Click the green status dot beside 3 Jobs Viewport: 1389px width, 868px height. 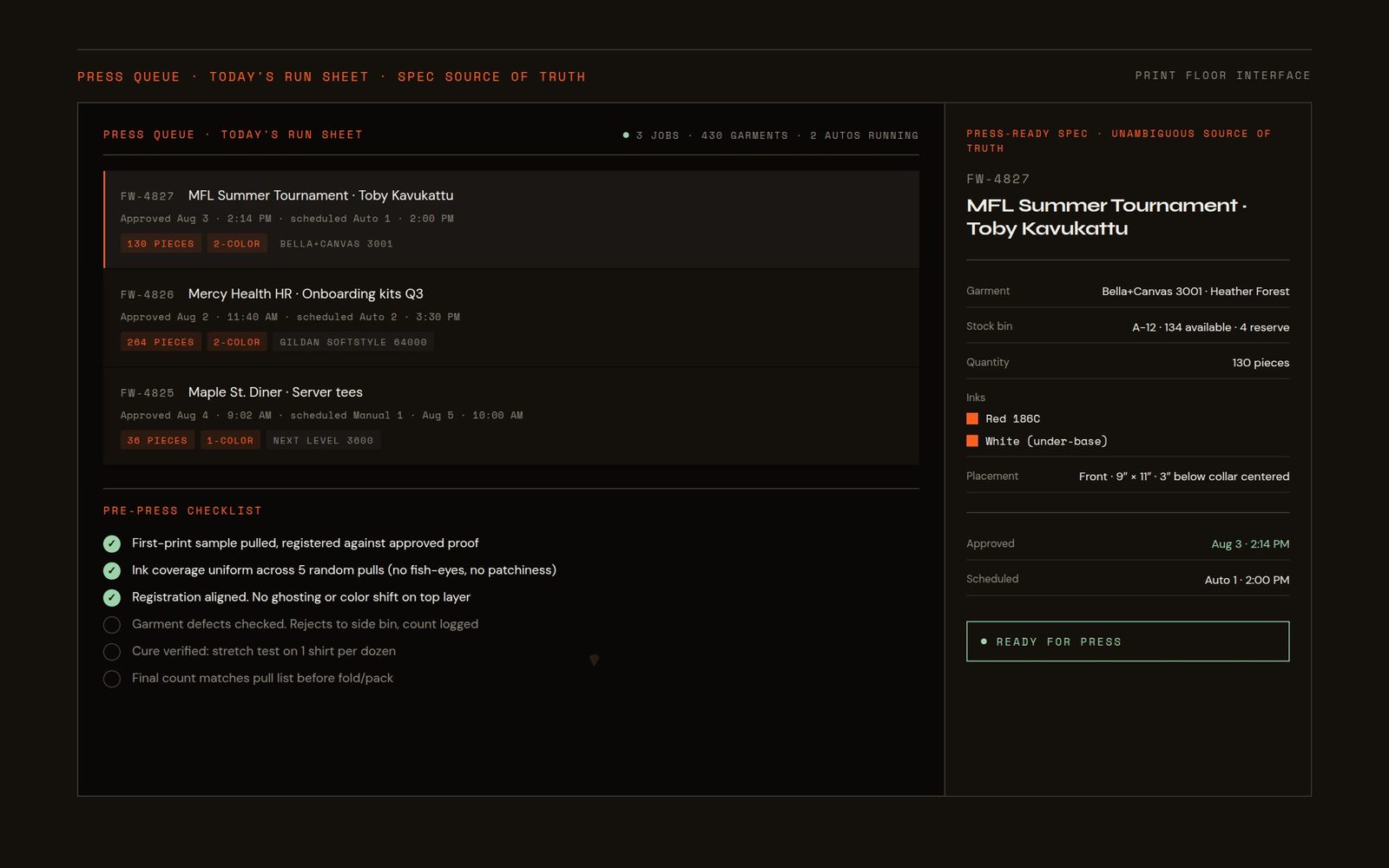pyautogui.click(x=626, y=135)
